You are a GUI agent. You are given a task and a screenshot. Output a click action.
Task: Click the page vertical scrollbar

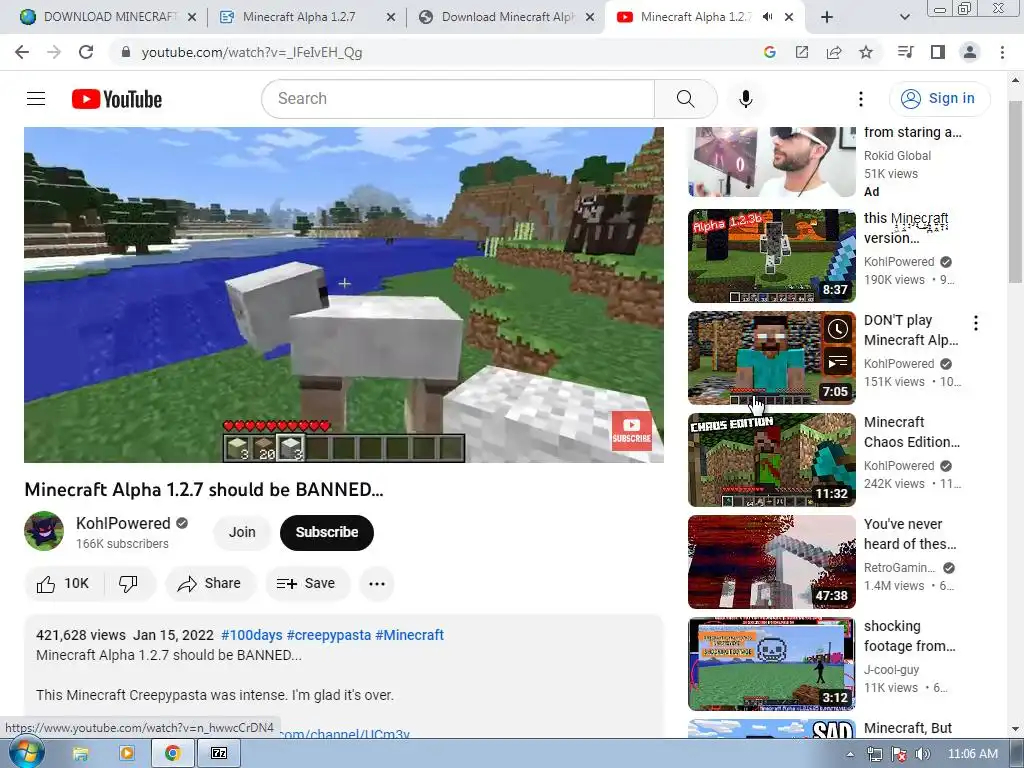[1015, 193]
